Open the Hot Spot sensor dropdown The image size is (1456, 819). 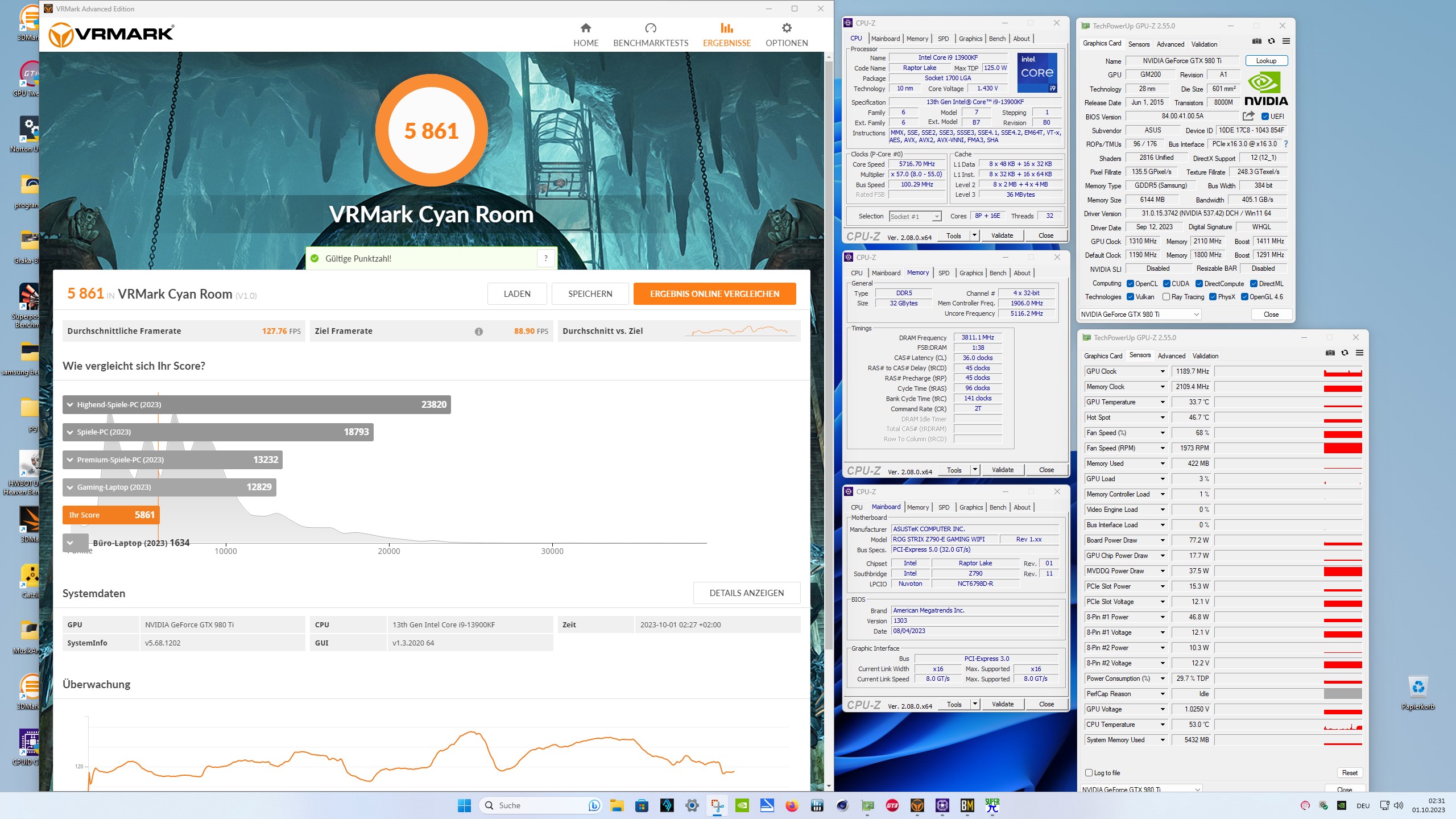1163,417
